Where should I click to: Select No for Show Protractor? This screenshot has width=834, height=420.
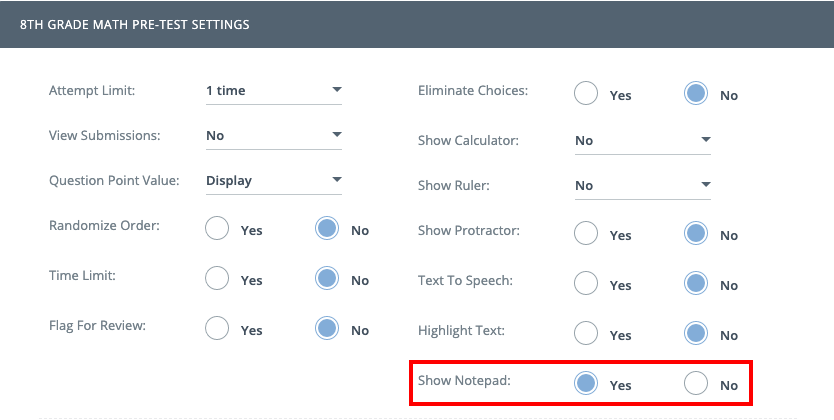coord(696,235)
